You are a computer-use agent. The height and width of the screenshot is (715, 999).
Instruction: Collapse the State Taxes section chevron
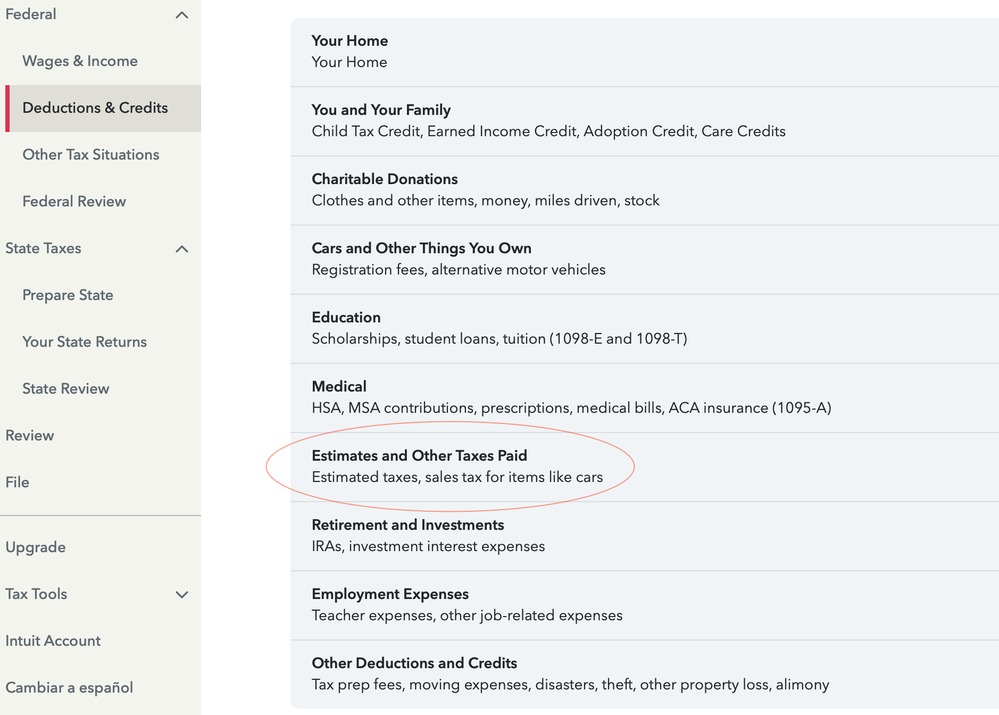coord(181,249)
